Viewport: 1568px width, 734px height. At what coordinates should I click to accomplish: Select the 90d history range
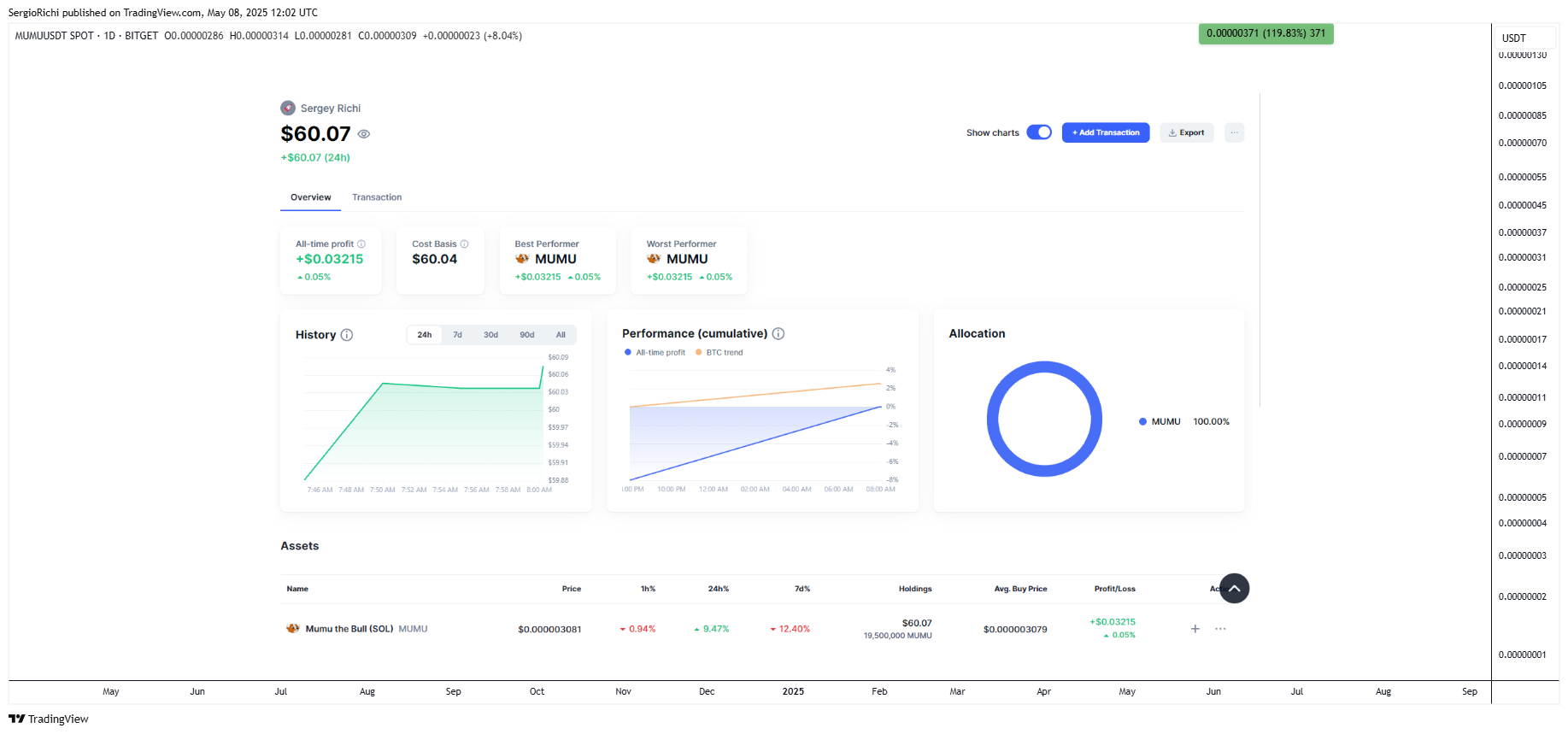coord(527,335)
